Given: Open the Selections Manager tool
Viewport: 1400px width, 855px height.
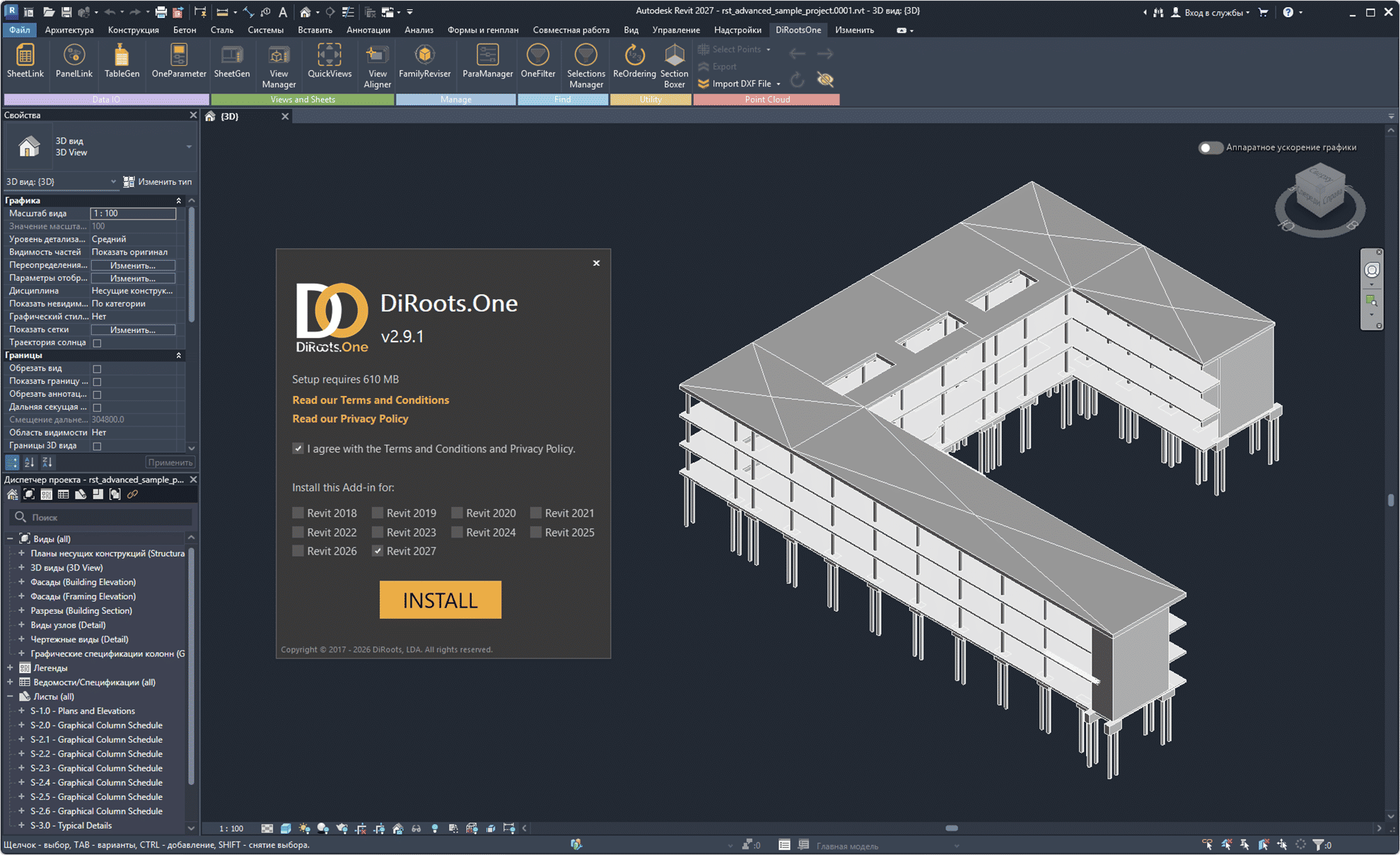Looking at the screenshot, I should point(585,66).
